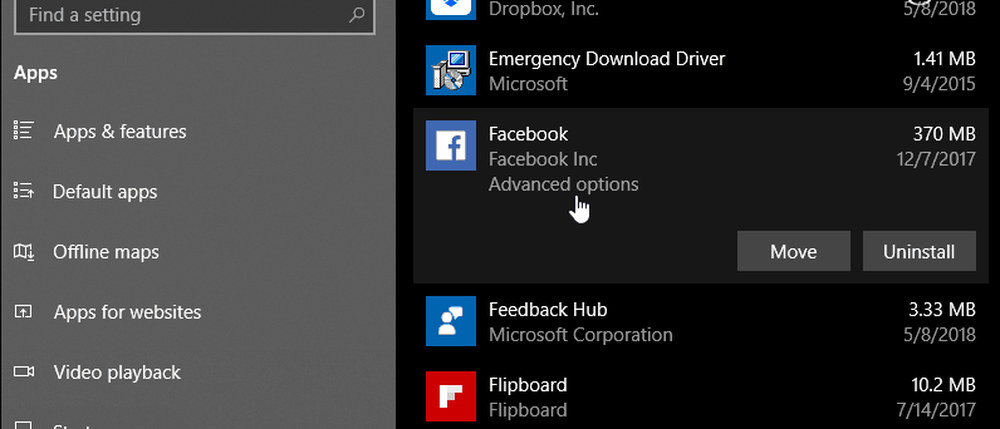Click the Facebook 370 MB size
The image size is (1000, 429).
pyautogui.click(x=944, y=134)
